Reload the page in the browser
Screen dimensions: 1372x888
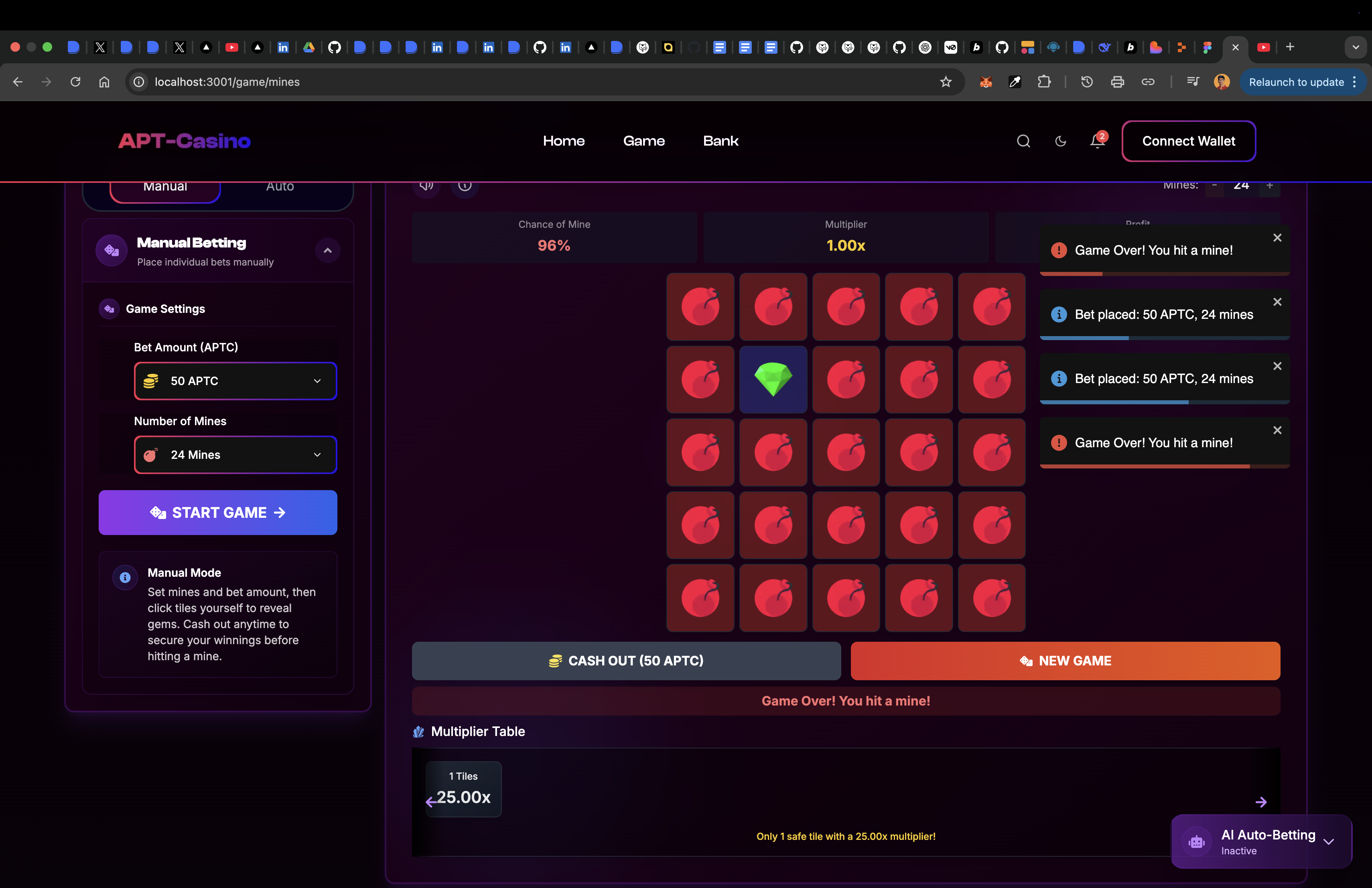coord(75,82)
